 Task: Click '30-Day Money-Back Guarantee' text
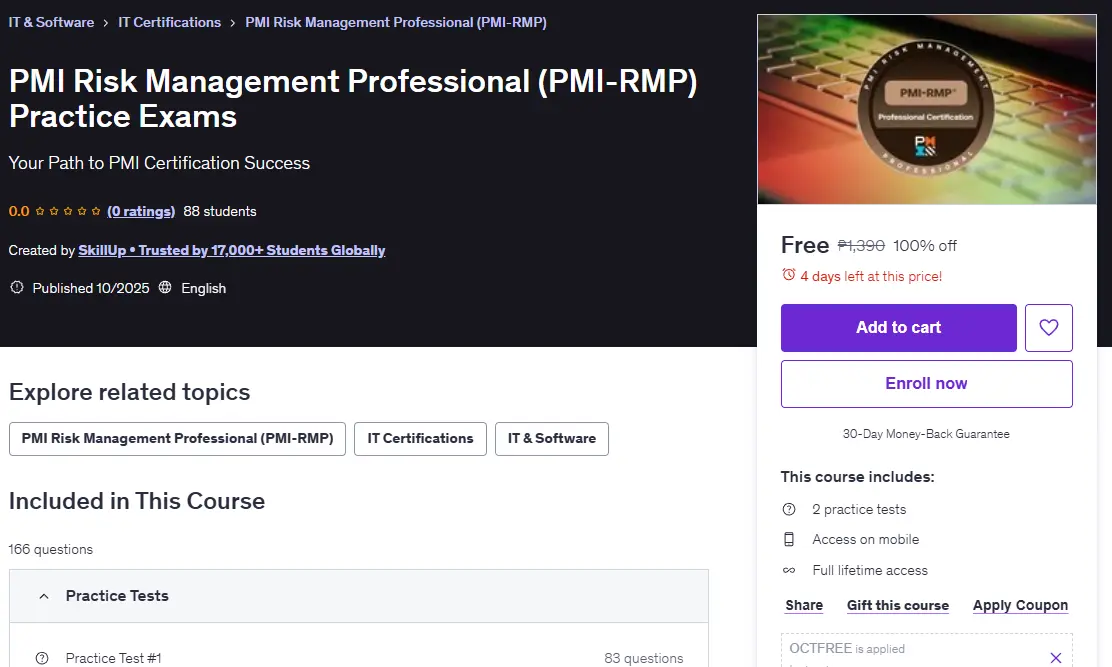click(x=926, y=434)
